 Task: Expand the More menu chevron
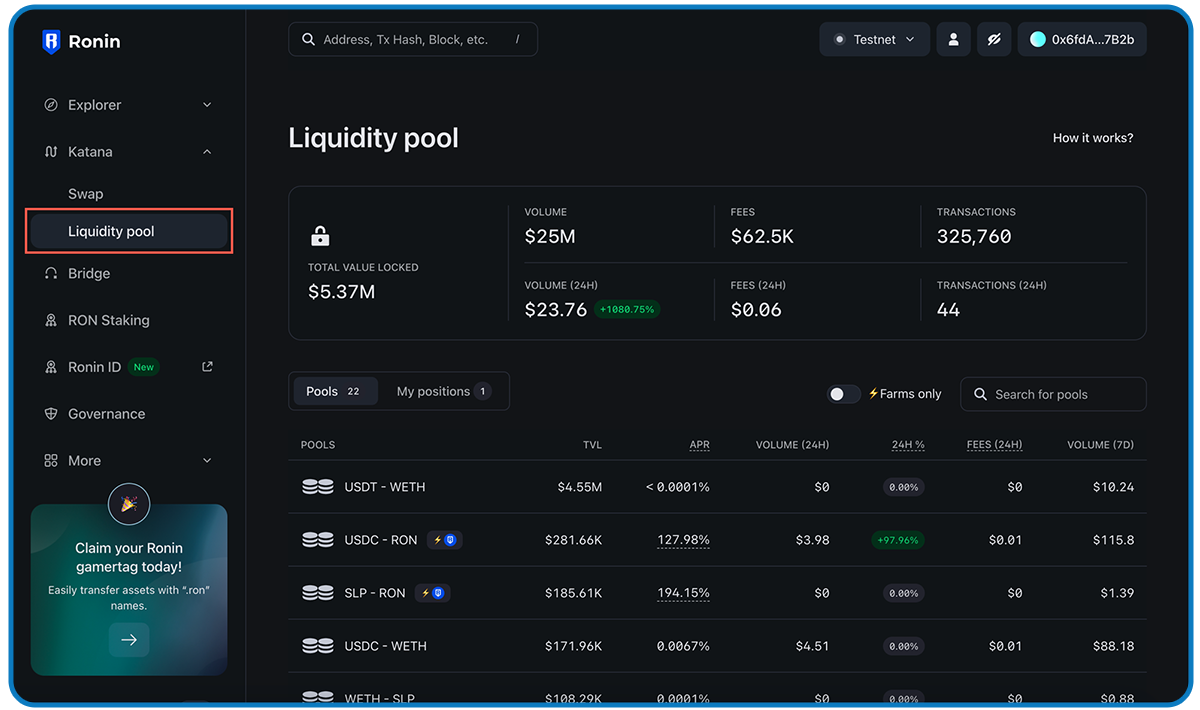tap(207, 461)
